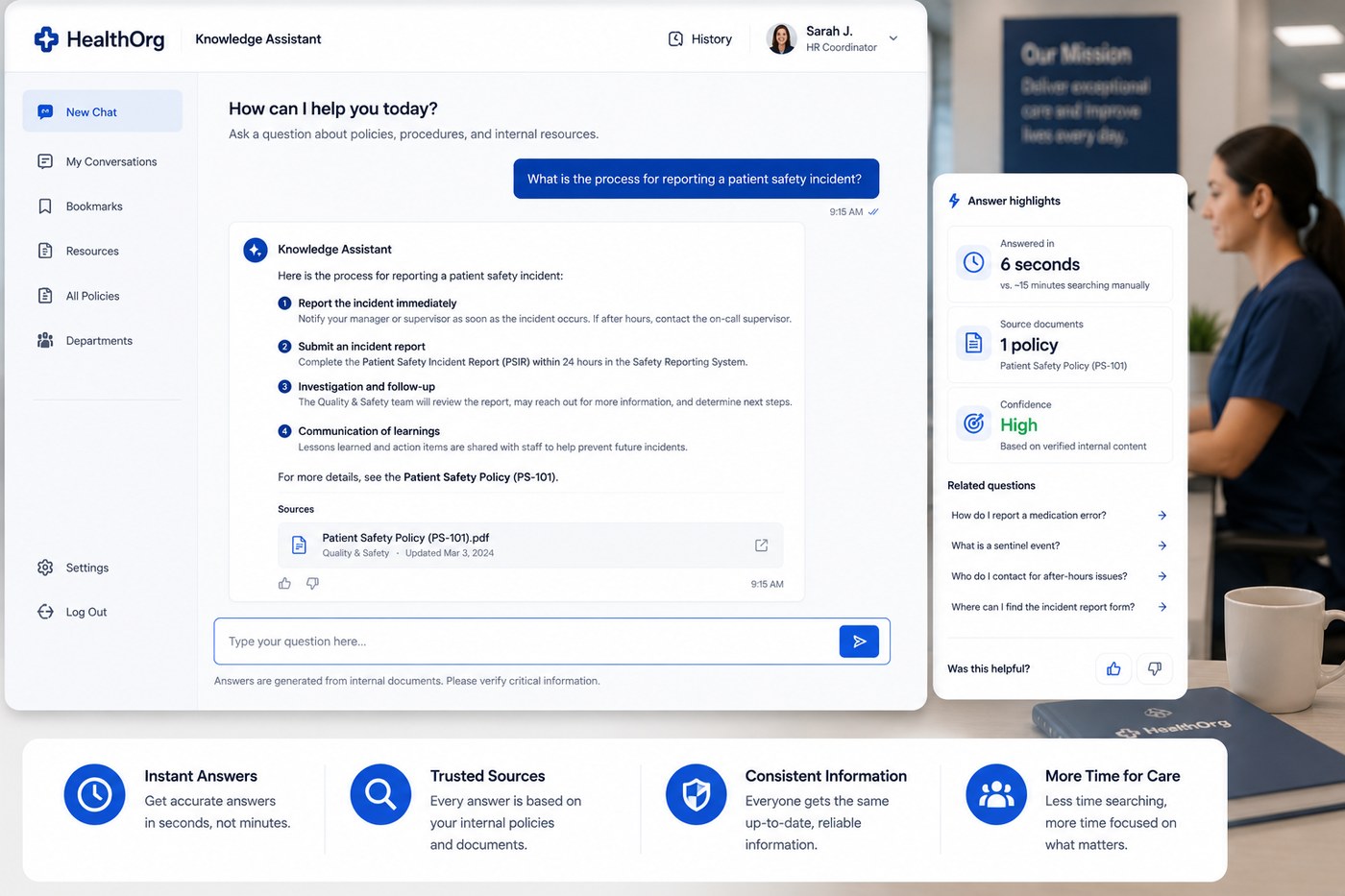The height and width of the screenshot is (896, 1345).
Task: Click the Answer highlights lightning icon
Action: tap(954, 201)
